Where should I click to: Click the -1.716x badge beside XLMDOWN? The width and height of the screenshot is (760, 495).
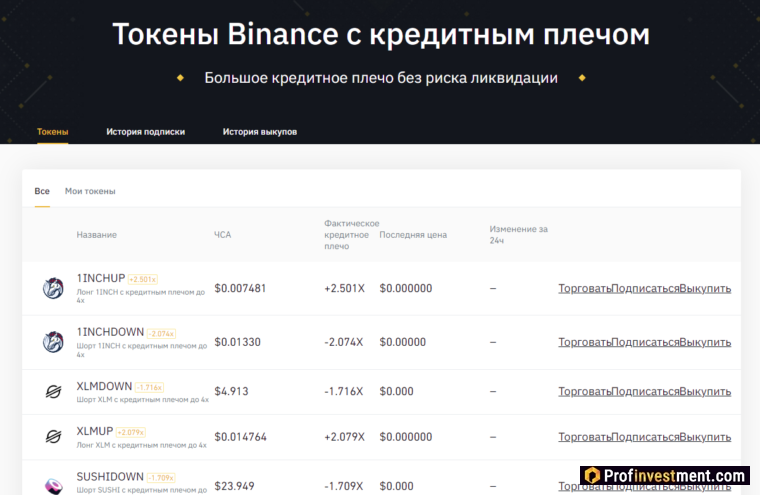(149, 387)
